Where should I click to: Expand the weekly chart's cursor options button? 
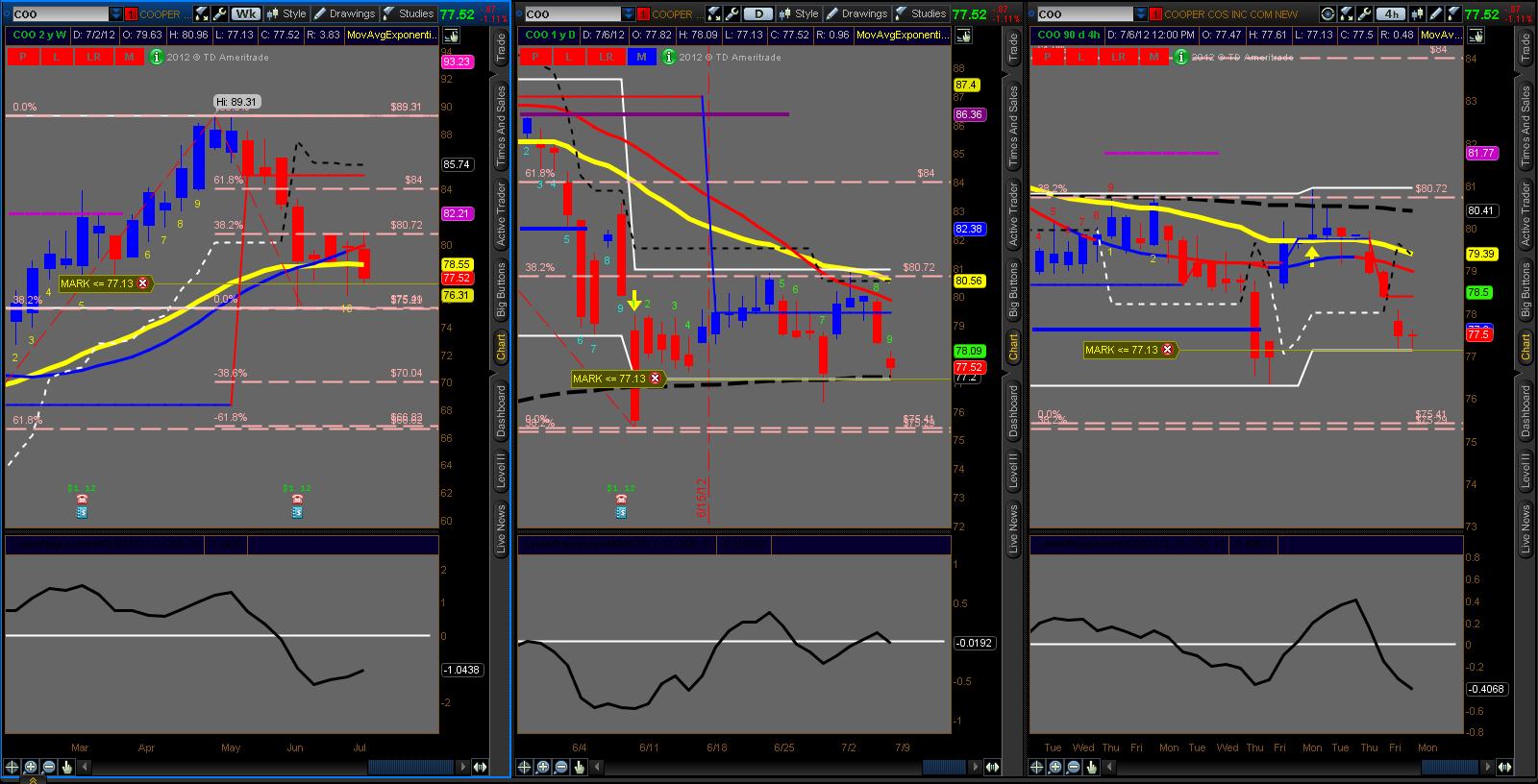coord(452,35)
